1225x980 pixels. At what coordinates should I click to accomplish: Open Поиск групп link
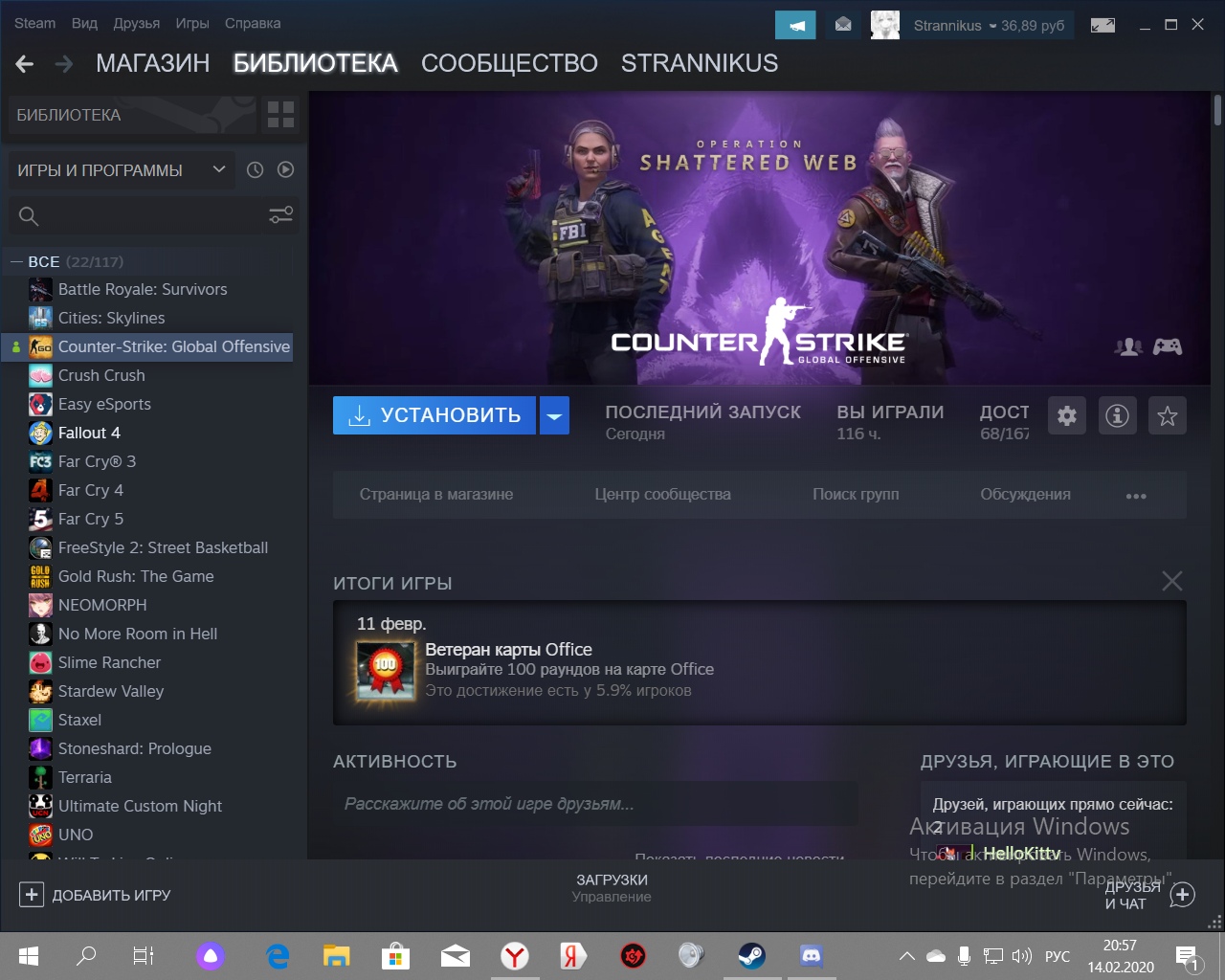click(x=856, y=495)
